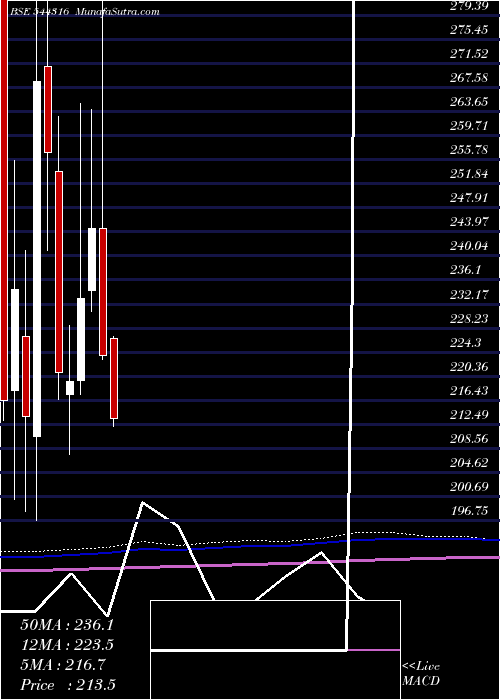The image size is (500, 700).
Task: Click the 243.97 price axis label
Action: (470, 222)
